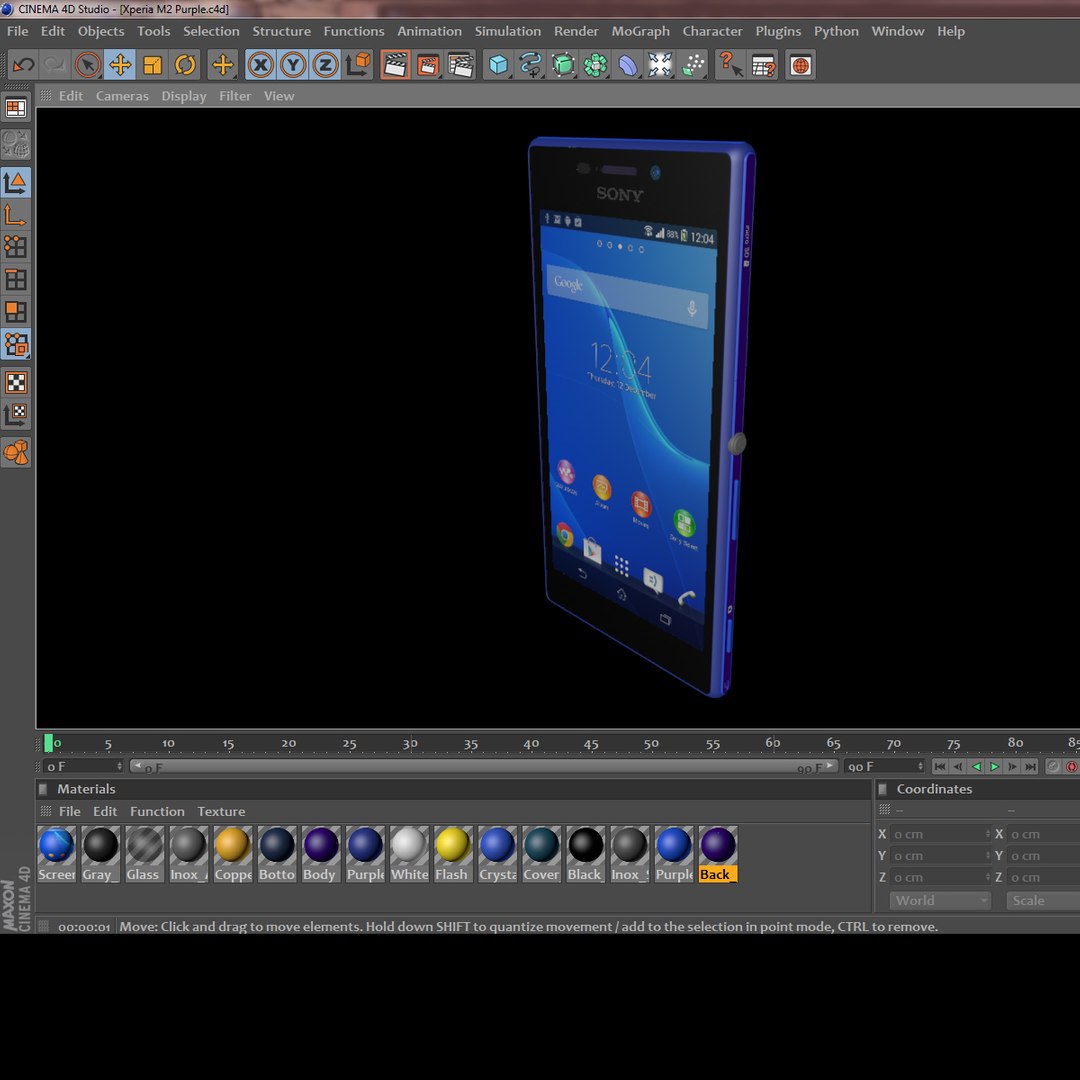
Task: Toggle the Z axis lock
Action: coord(325,65)
